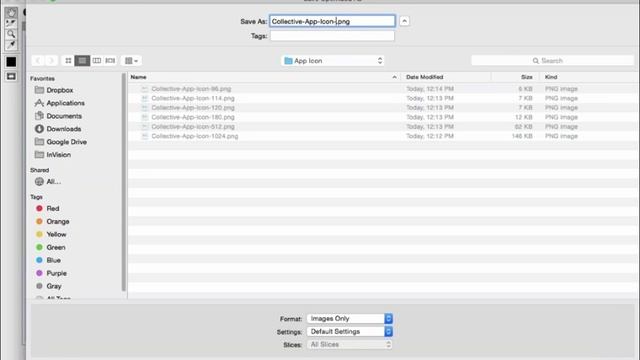Click the black eyedropper color swatch

[x=11, y=62]
